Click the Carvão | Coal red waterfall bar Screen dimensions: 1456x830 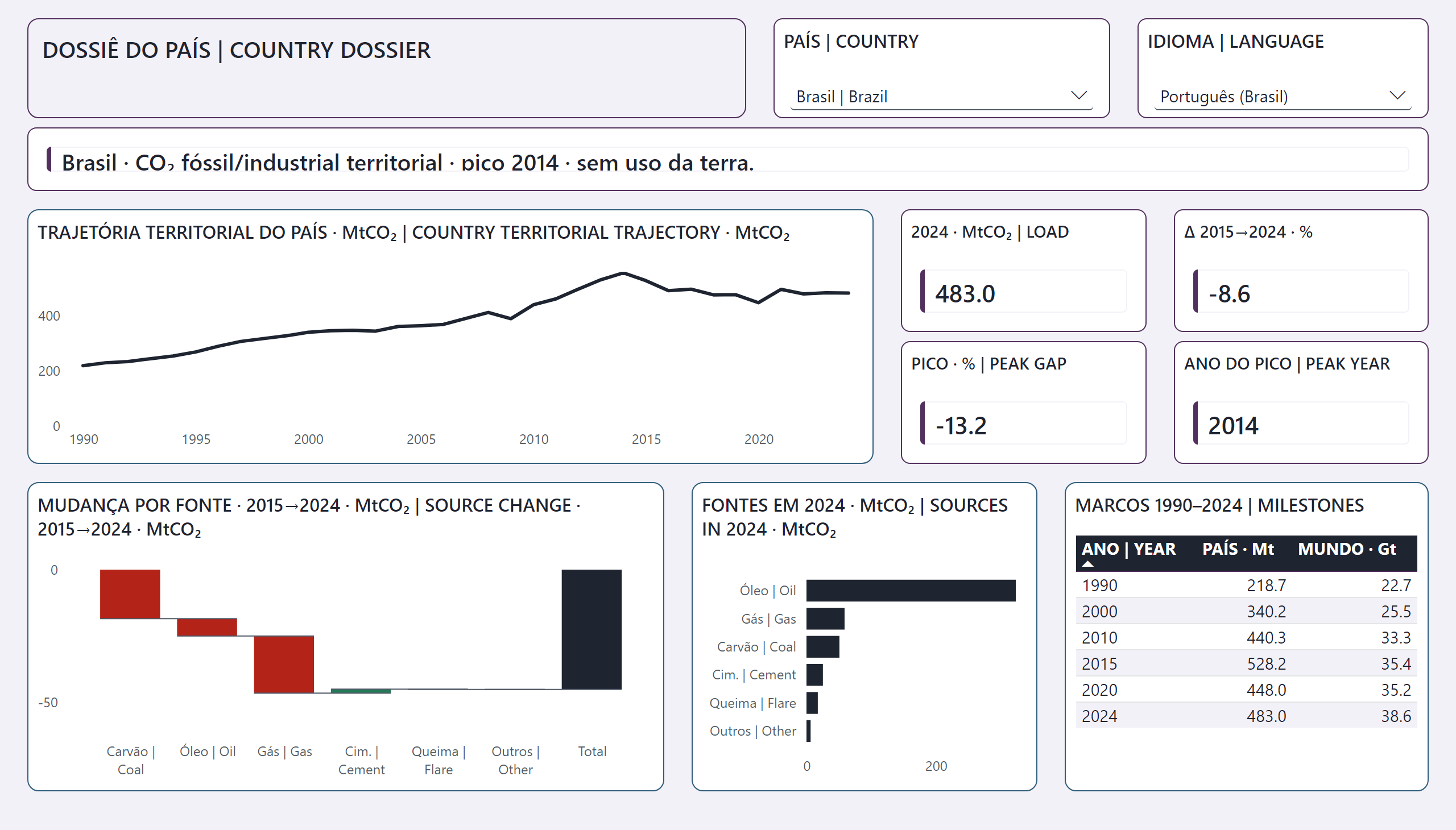tap(130, 594)
